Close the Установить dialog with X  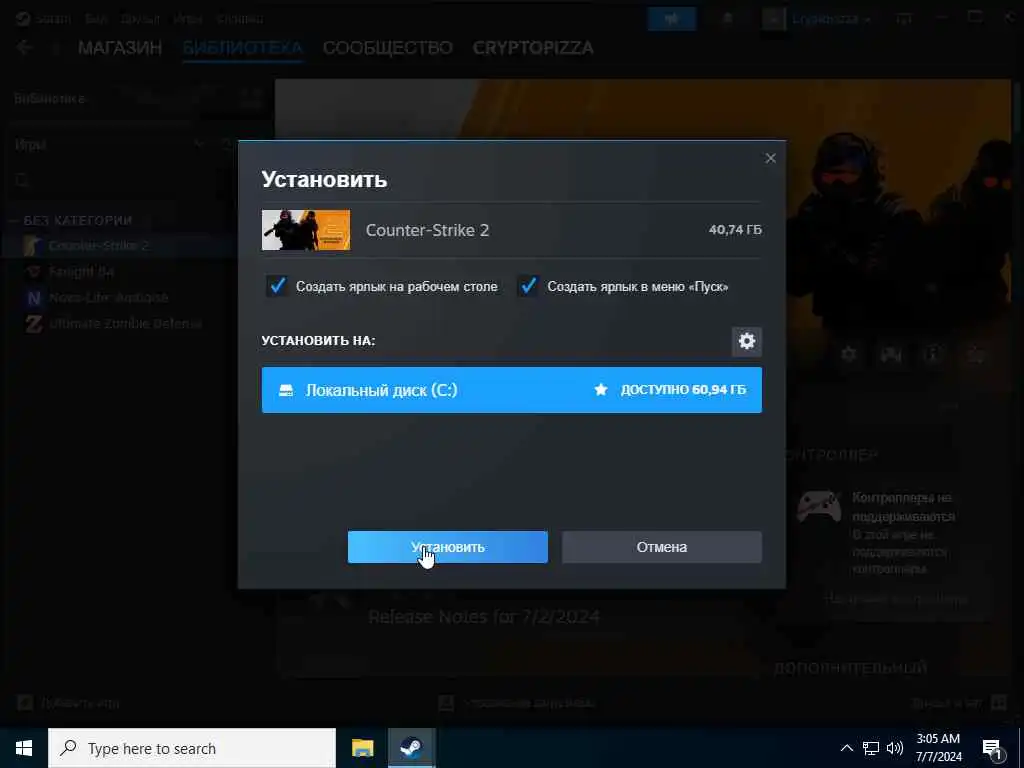(x=771, y=158)
